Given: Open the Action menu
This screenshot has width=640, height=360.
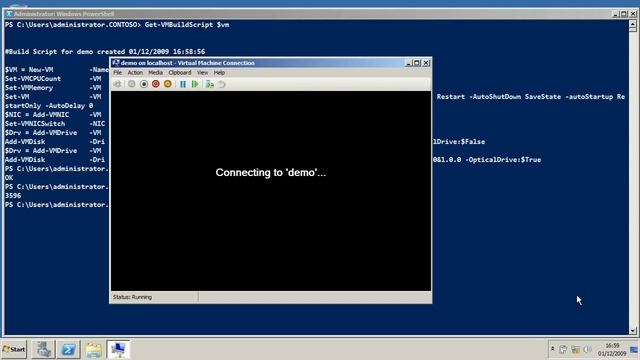Looking at the screenshot, I should click(x=135, y=73).
